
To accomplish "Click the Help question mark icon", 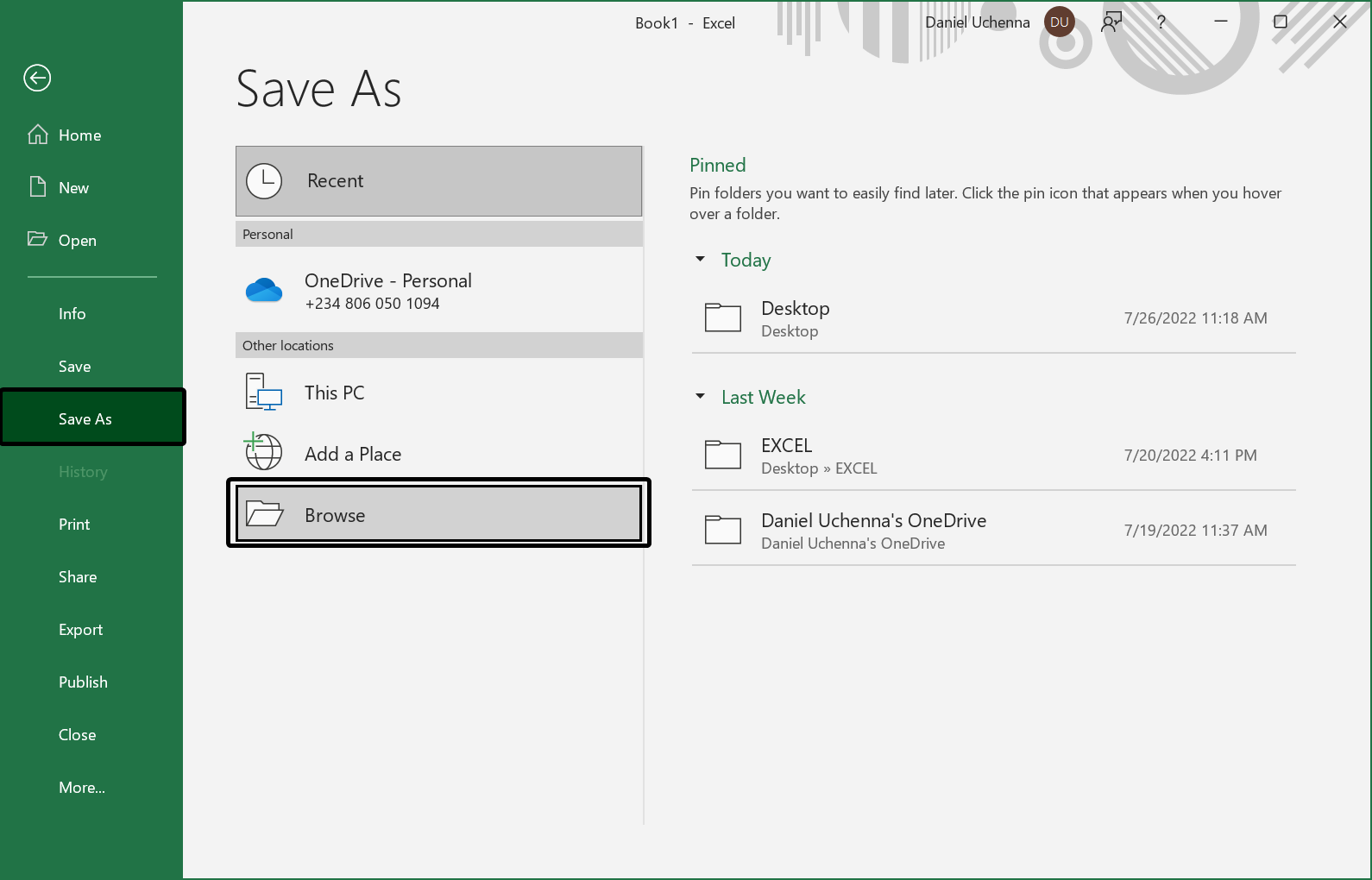I will (x=1161, y=22).
